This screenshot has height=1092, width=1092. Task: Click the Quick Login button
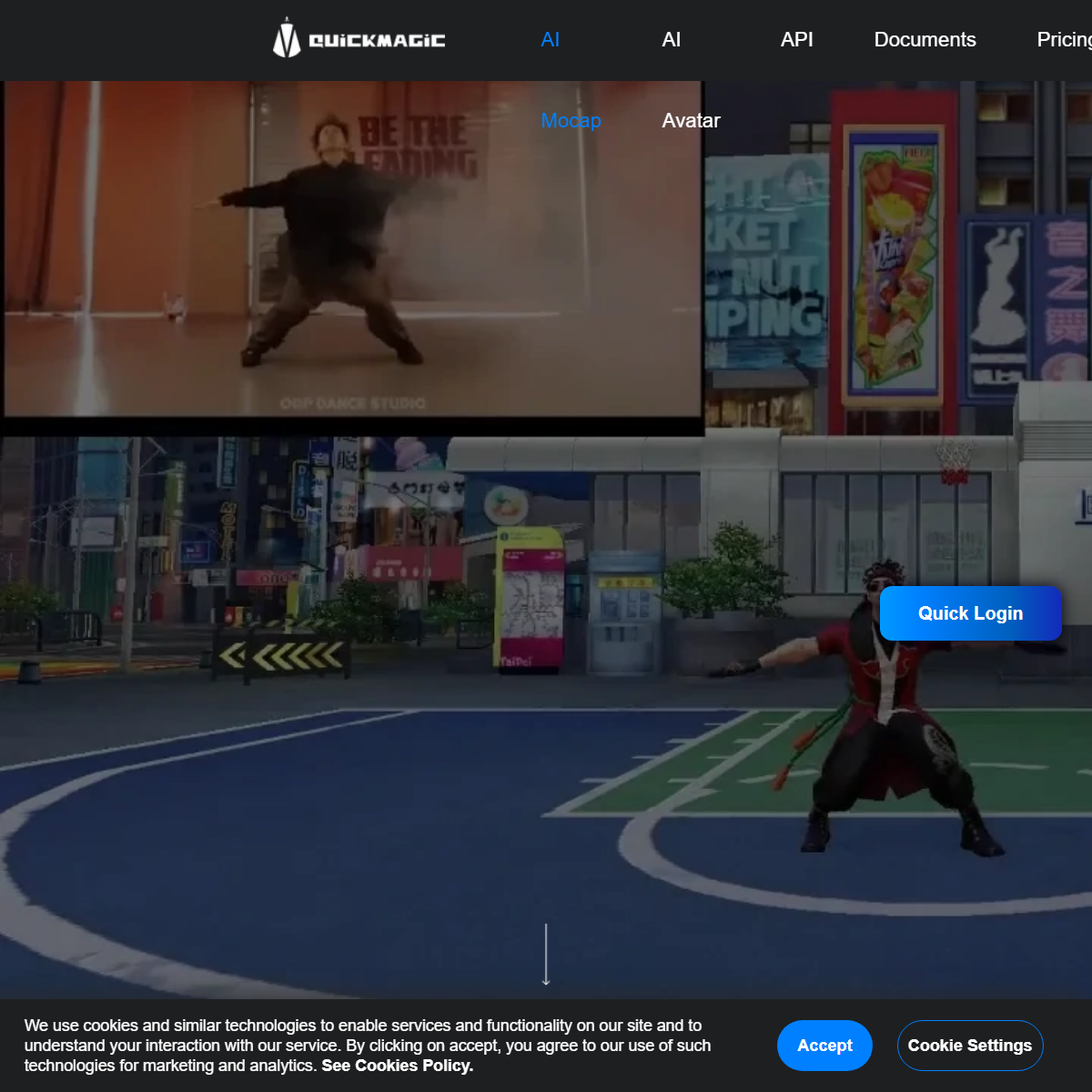coord(971,613)
